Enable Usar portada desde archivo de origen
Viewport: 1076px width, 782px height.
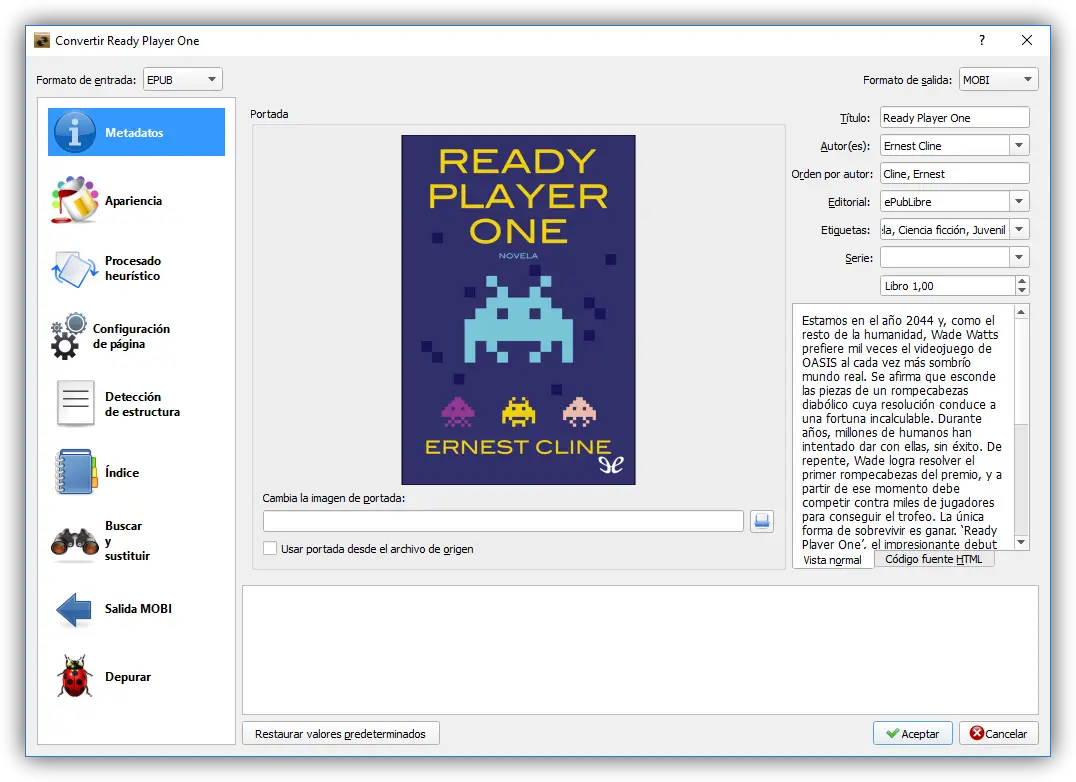[x=270, y=549]
